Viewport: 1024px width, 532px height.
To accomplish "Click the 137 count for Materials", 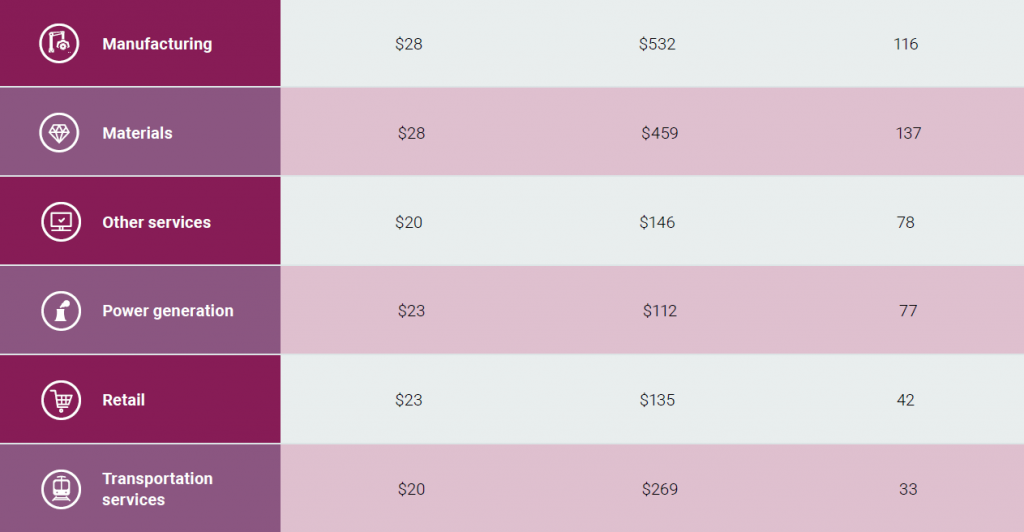I will [x=908, y=133].
